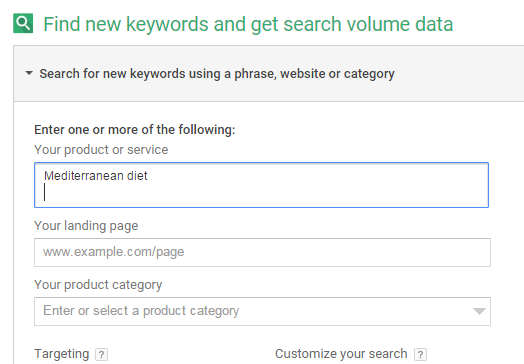Click inside the product or service text box
This screenshot has width=524, height=364.
pyautogui.click(x=261, y=185)
